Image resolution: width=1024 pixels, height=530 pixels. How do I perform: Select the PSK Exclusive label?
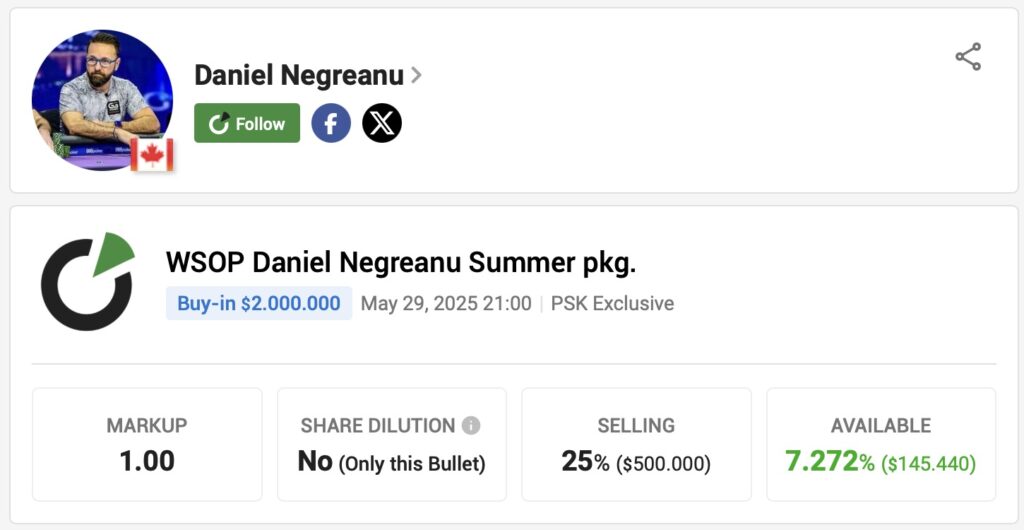612,303
